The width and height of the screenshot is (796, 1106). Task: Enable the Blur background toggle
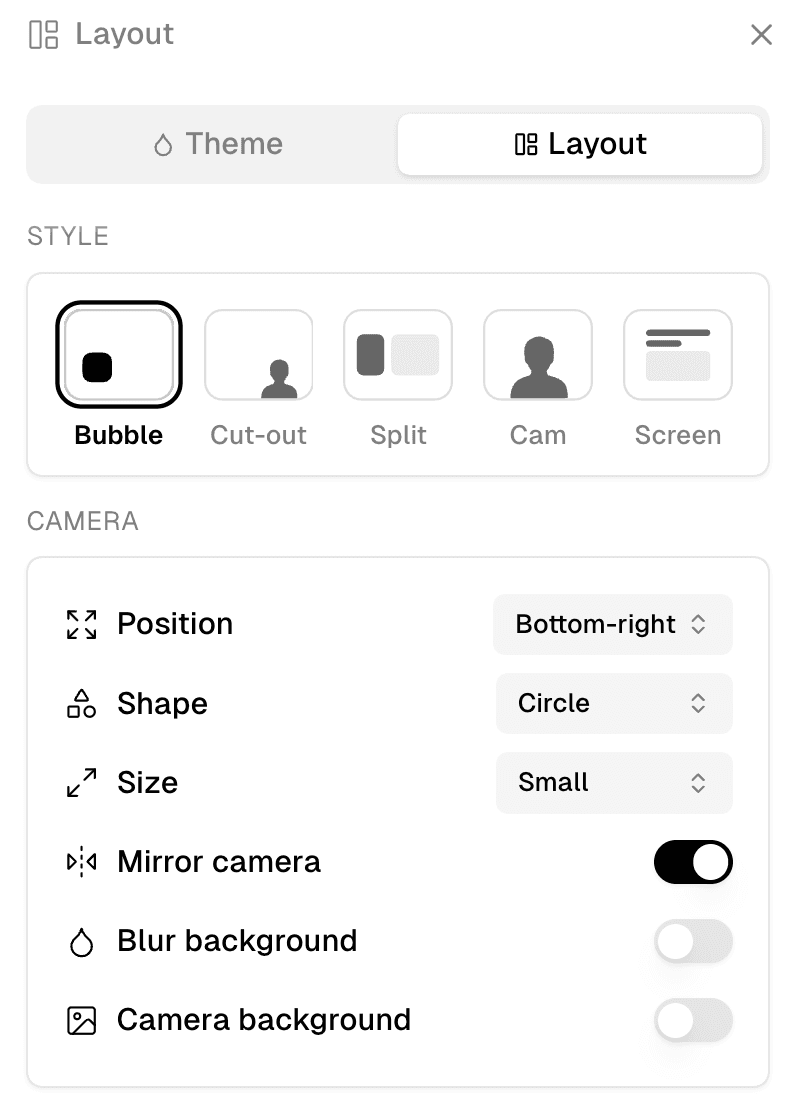click(693, 941)
